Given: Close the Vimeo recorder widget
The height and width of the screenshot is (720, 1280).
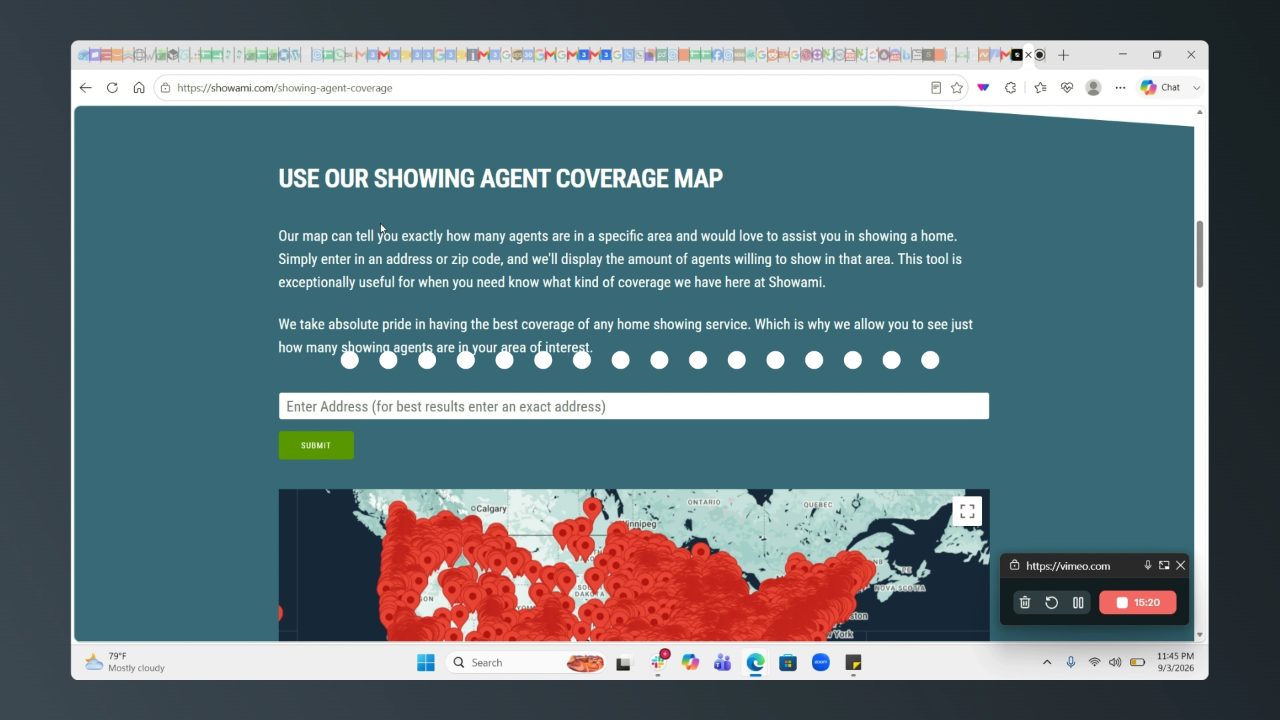Looking at the screenshot, I should (1181, 566).
